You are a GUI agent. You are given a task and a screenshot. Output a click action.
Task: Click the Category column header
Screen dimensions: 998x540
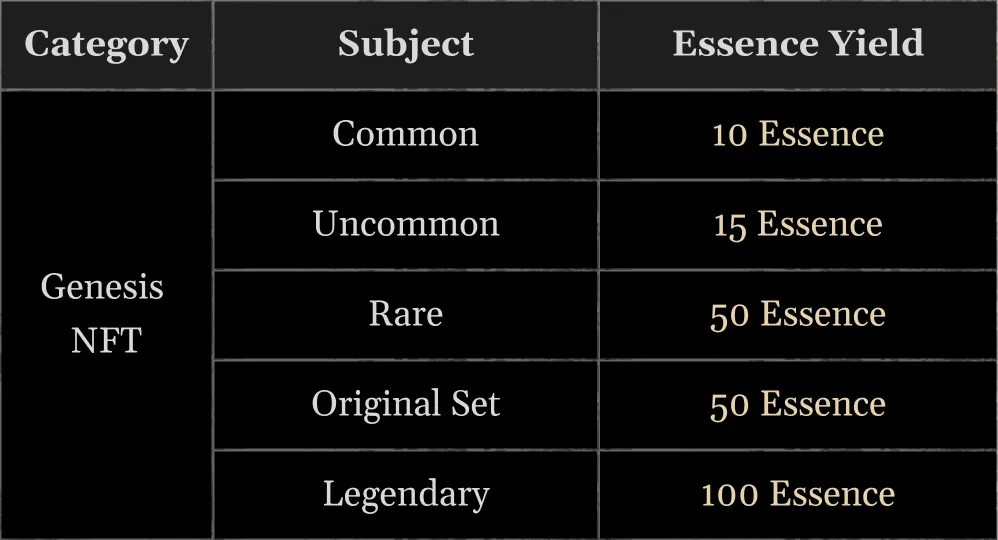(106, 45)
